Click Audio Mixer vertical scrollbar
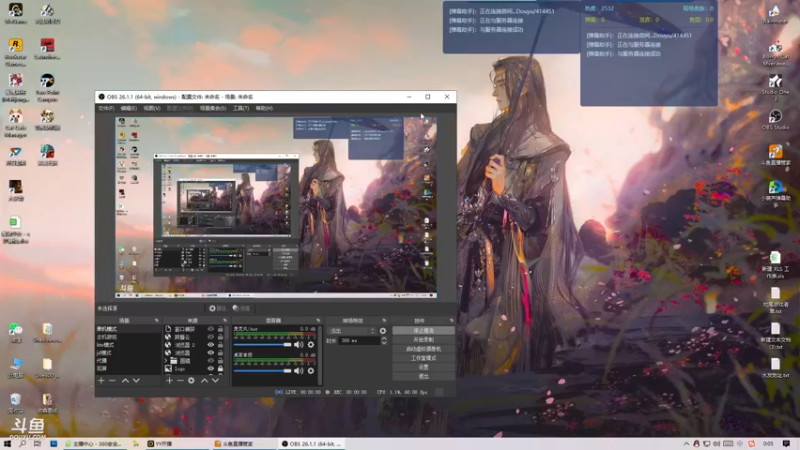The image size is (800, 450). pos(320,355)
